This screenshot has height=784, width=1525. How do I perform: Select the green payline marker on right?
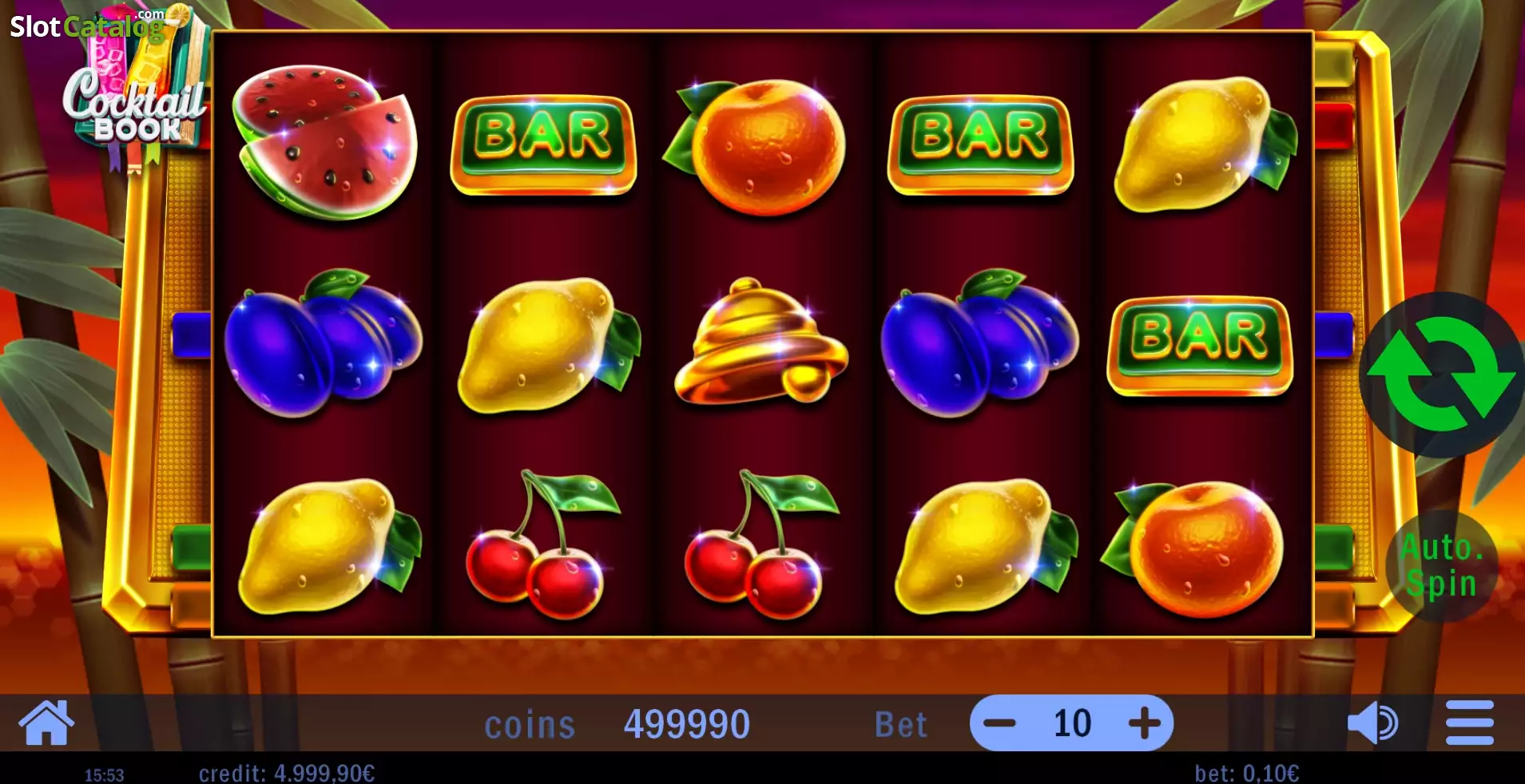(1333, 548)
